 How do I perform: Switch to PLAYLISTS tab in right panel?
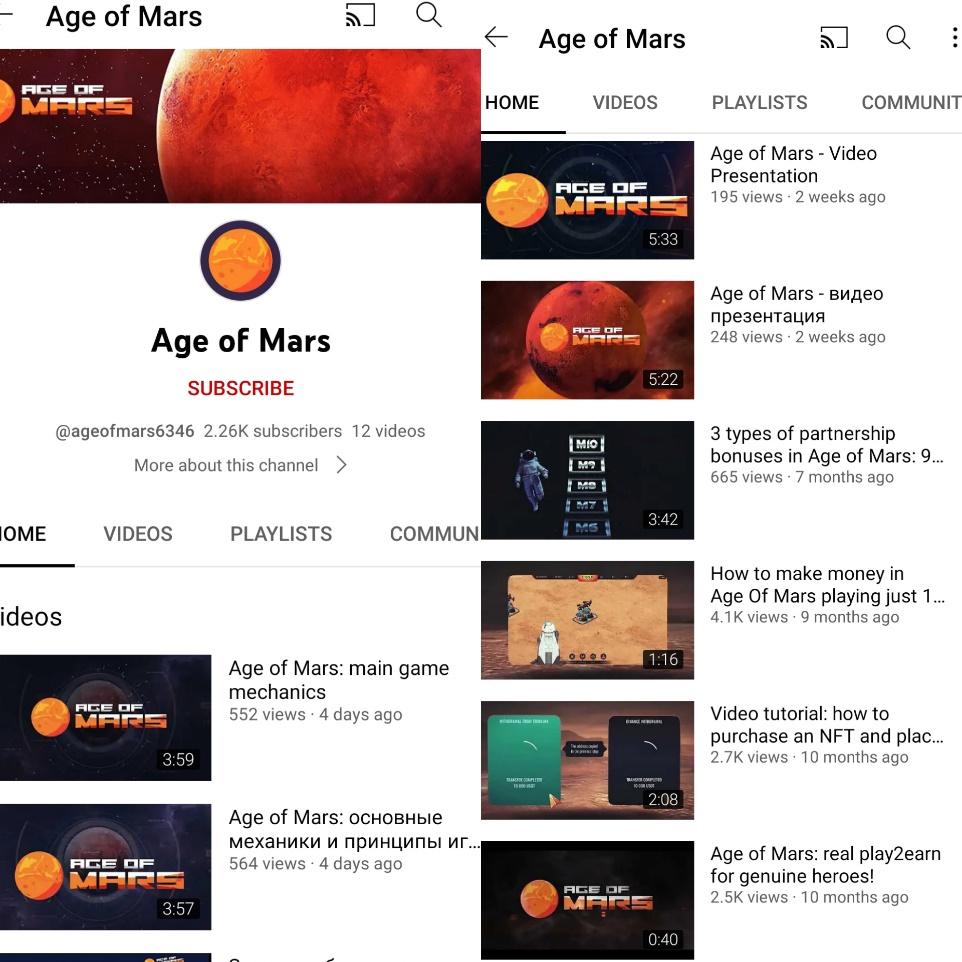click(x=760, y=102)
